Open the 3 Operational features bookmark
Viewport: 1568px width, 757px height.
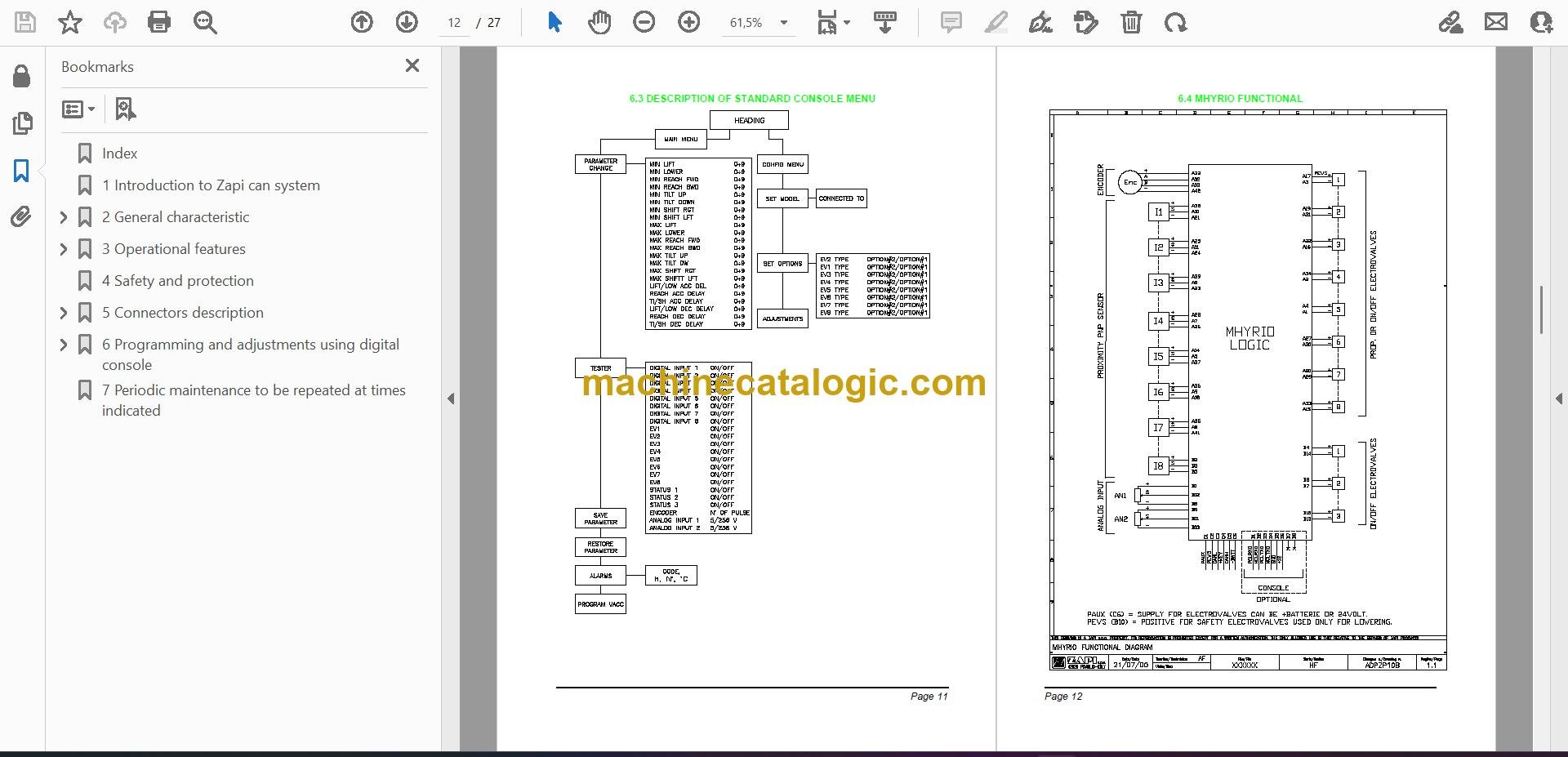pyautogui.click(x=174, y=249)
